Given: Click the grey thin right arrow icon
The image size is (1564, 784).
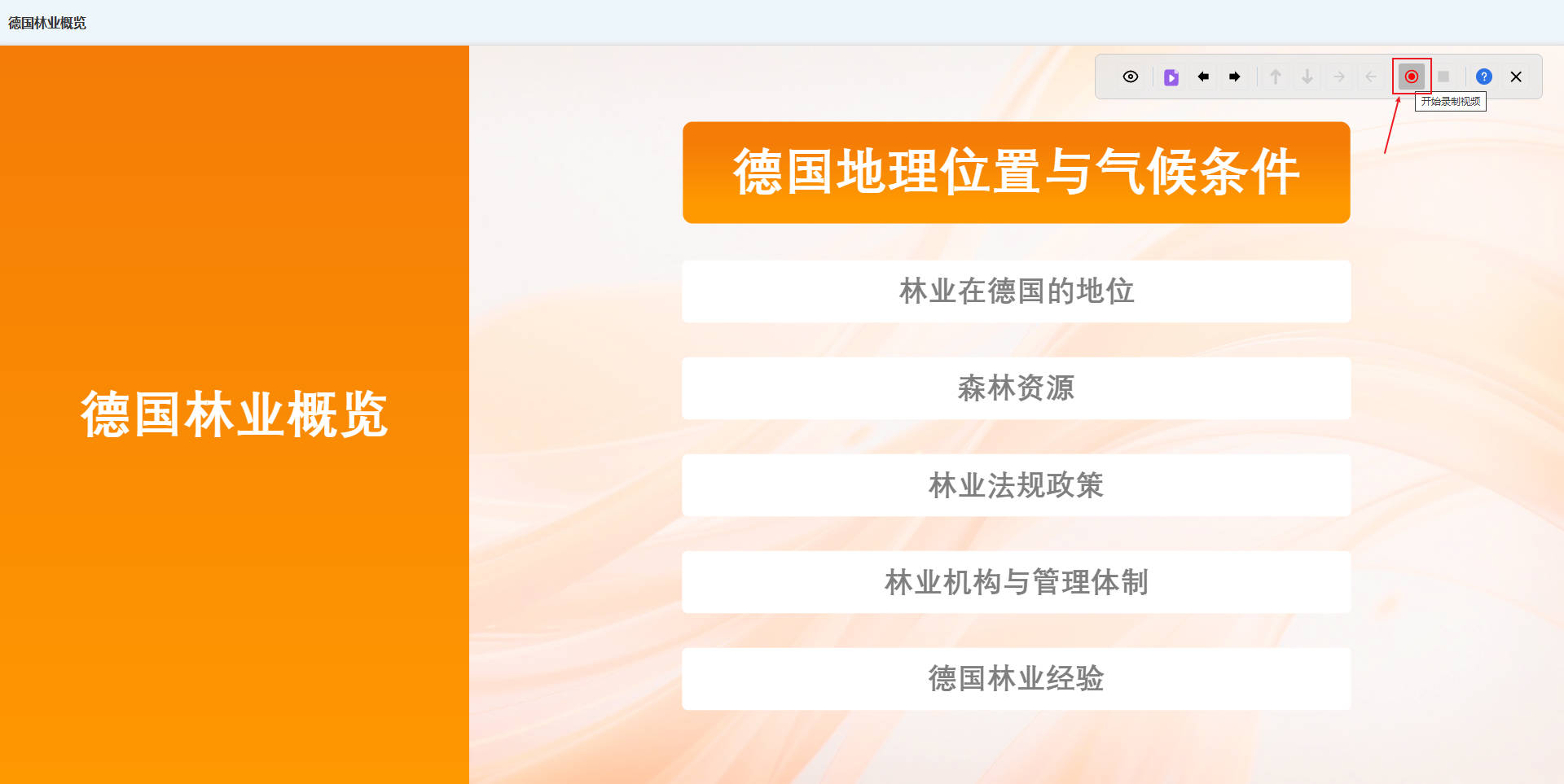Looking at the screenshot, I should pyautogui.click(x=1339, y=77).
